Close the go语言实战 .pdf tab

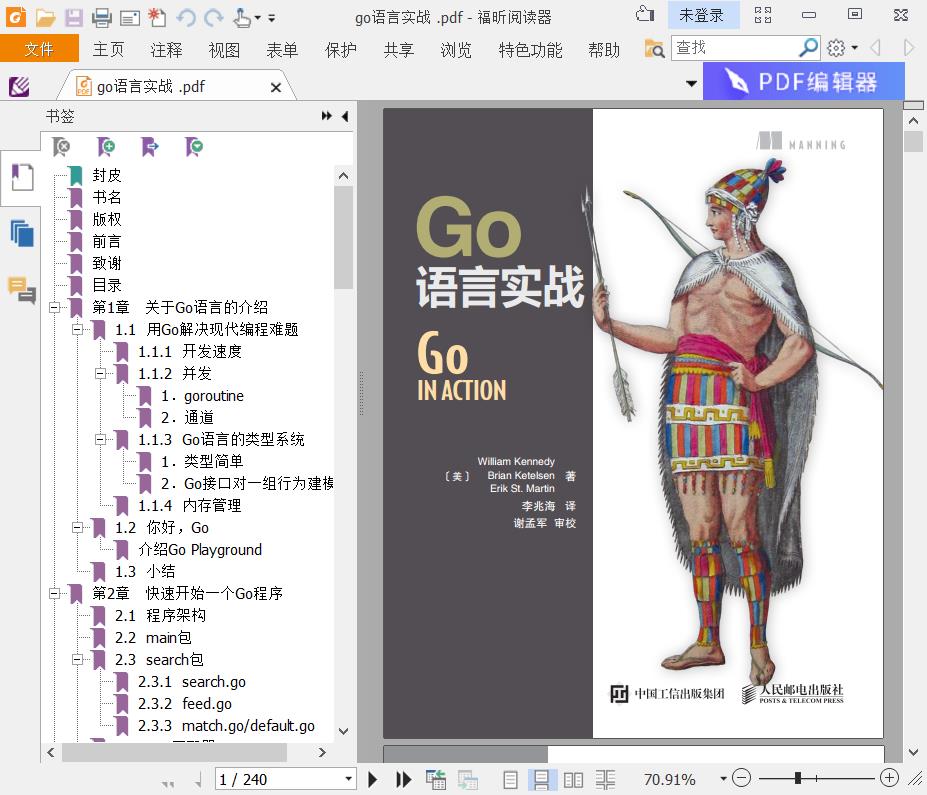pos(275,87)
